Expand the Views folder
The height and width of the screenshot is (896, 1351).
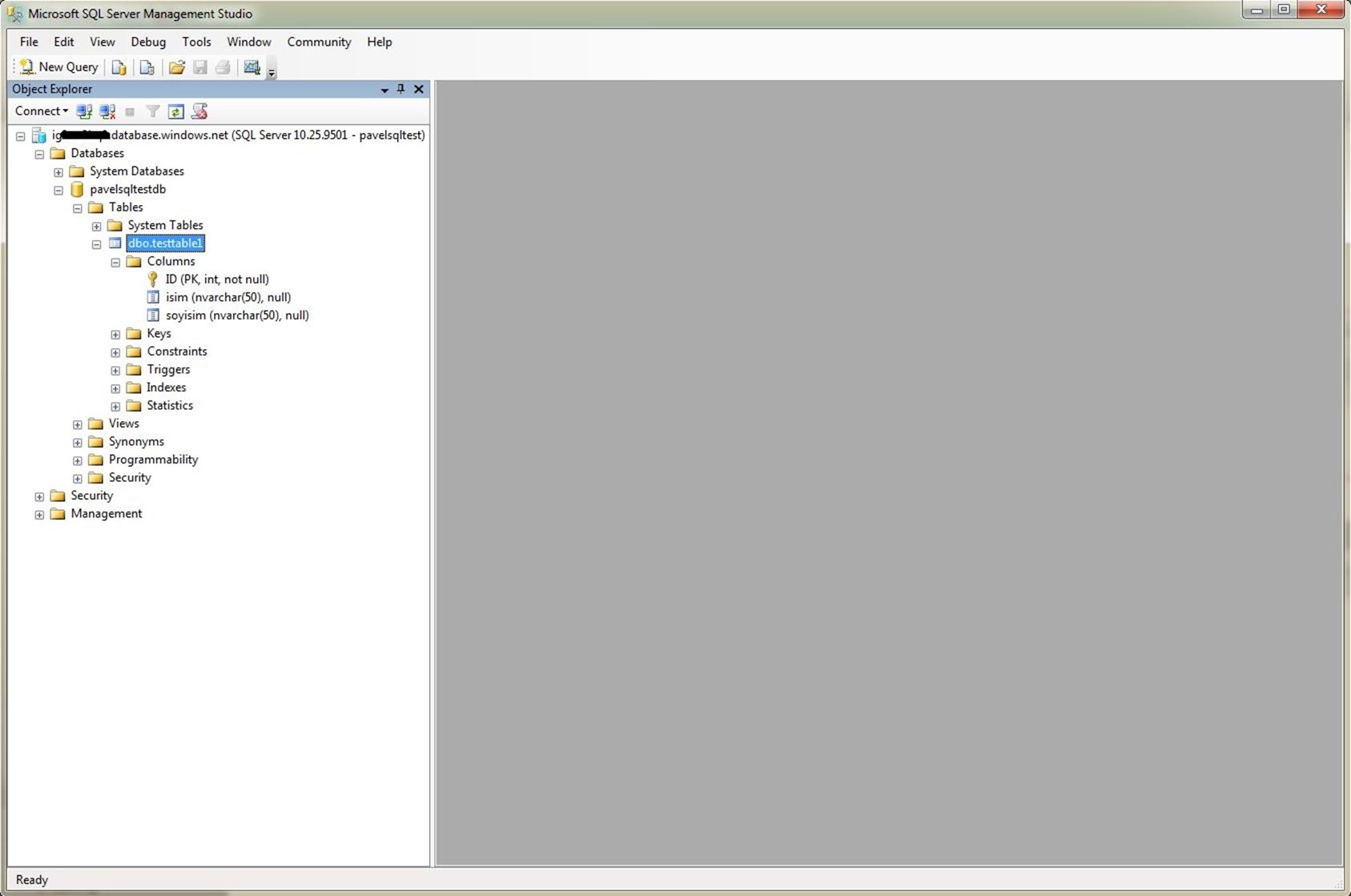pos(78,424)
